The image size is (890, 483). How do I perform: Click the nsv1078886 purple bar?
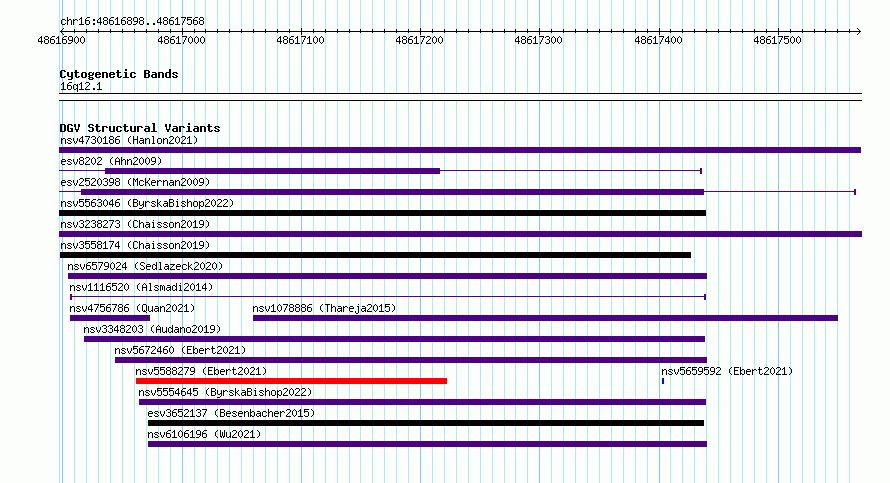545,318
